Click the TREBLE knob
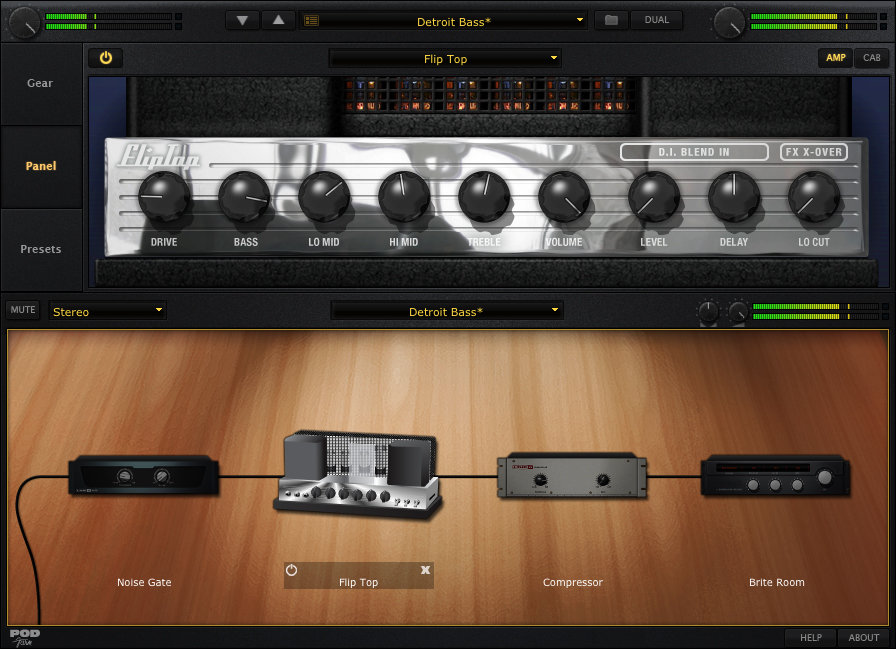The width and height of the screenshot is (896, 649). point(484,197)
